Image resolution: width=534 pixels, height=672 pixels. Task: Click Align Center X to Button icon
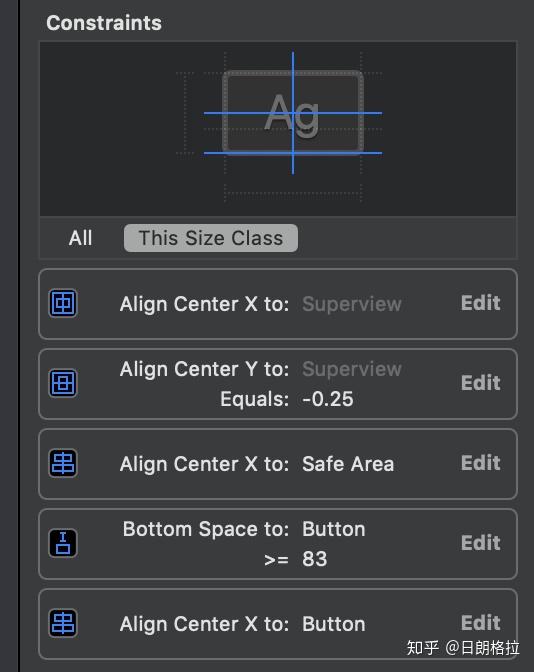coord(63,623)
